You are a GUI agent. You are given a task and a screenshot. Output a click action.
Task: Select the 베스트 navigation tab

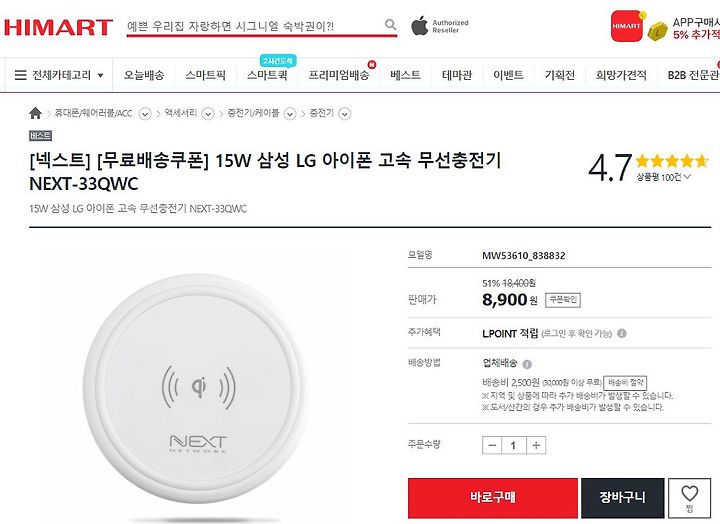(x=405, y=75)
